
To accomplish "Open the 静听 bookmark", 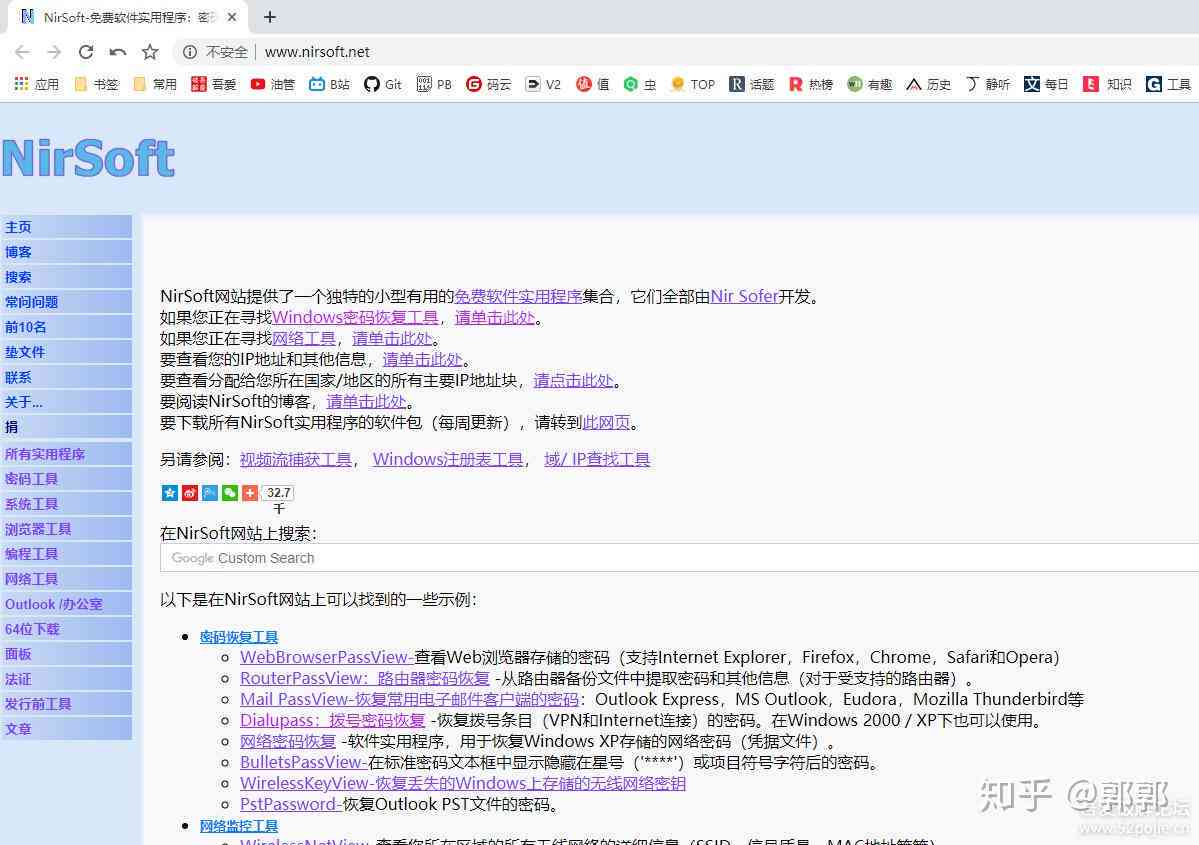I will 987,84.
